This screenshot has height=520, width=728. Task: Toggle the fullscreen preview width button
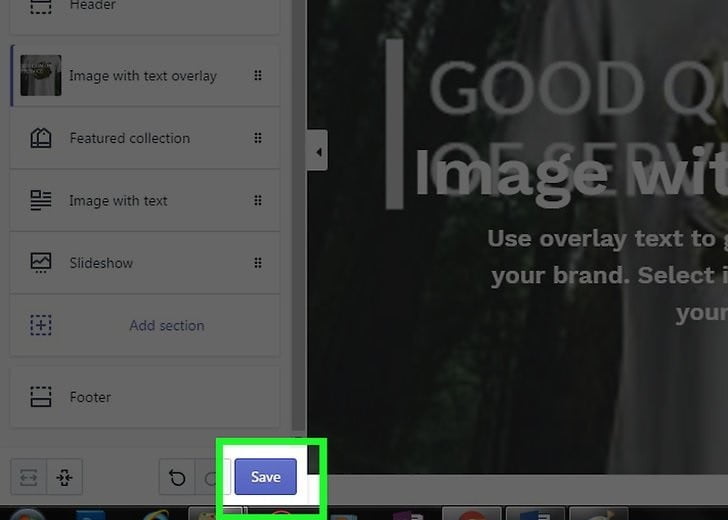pyautogui.click(x=28, y=478)
